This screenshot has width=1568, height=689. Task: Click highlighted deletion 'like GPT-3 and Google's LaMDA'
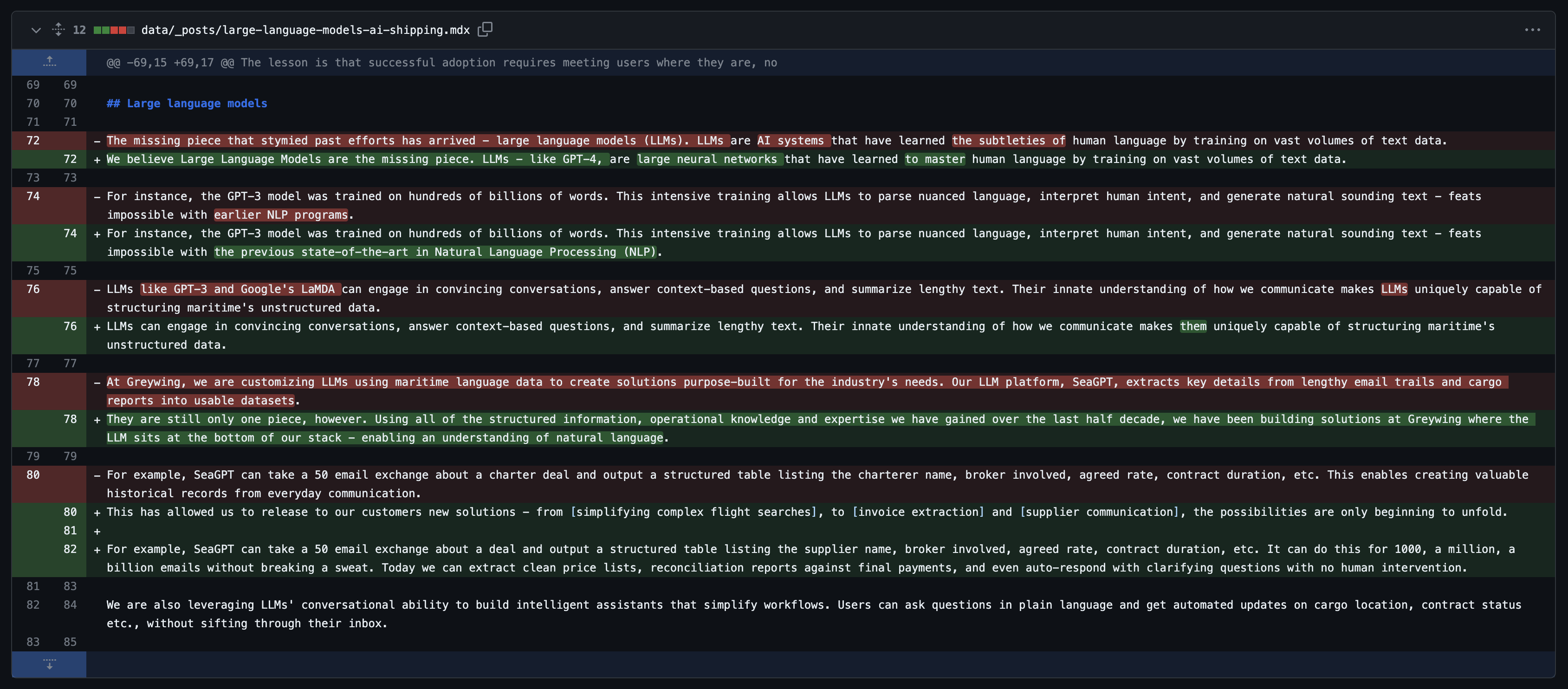coord(240,289)
